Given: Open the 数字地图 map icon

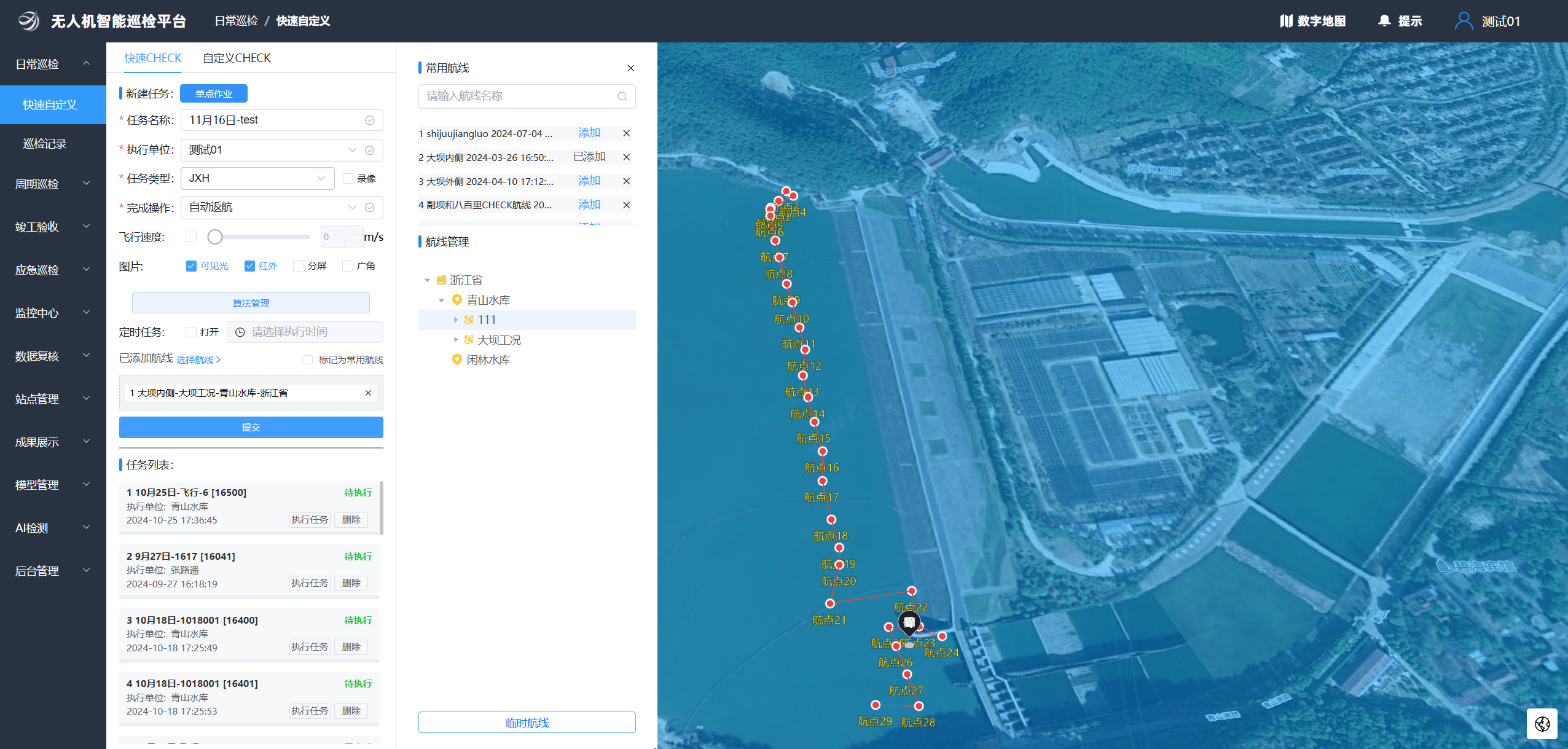Looking at the screenshot, I should [1286, 22].
